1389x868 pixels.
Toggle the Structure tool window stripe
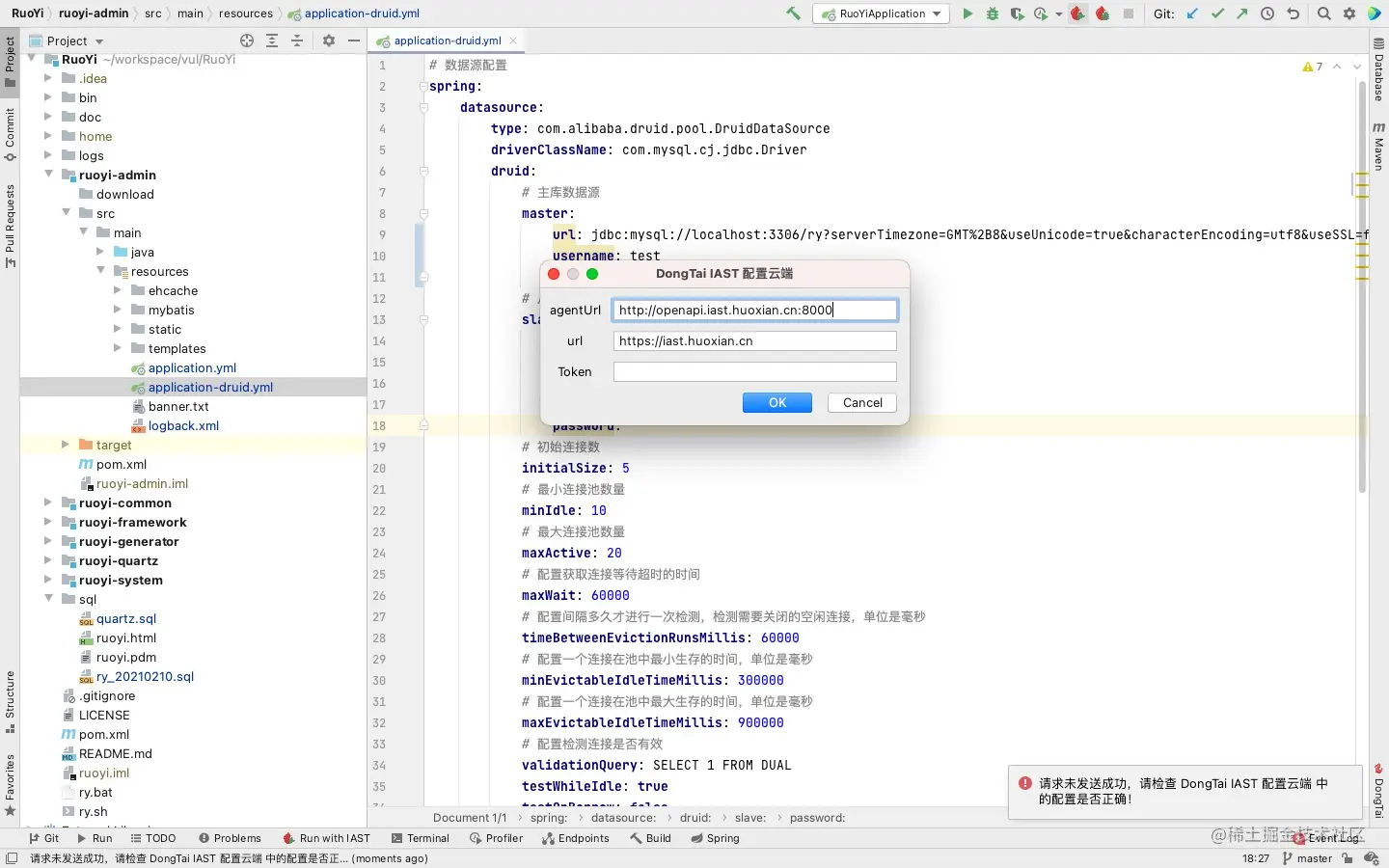pos(11,696)
